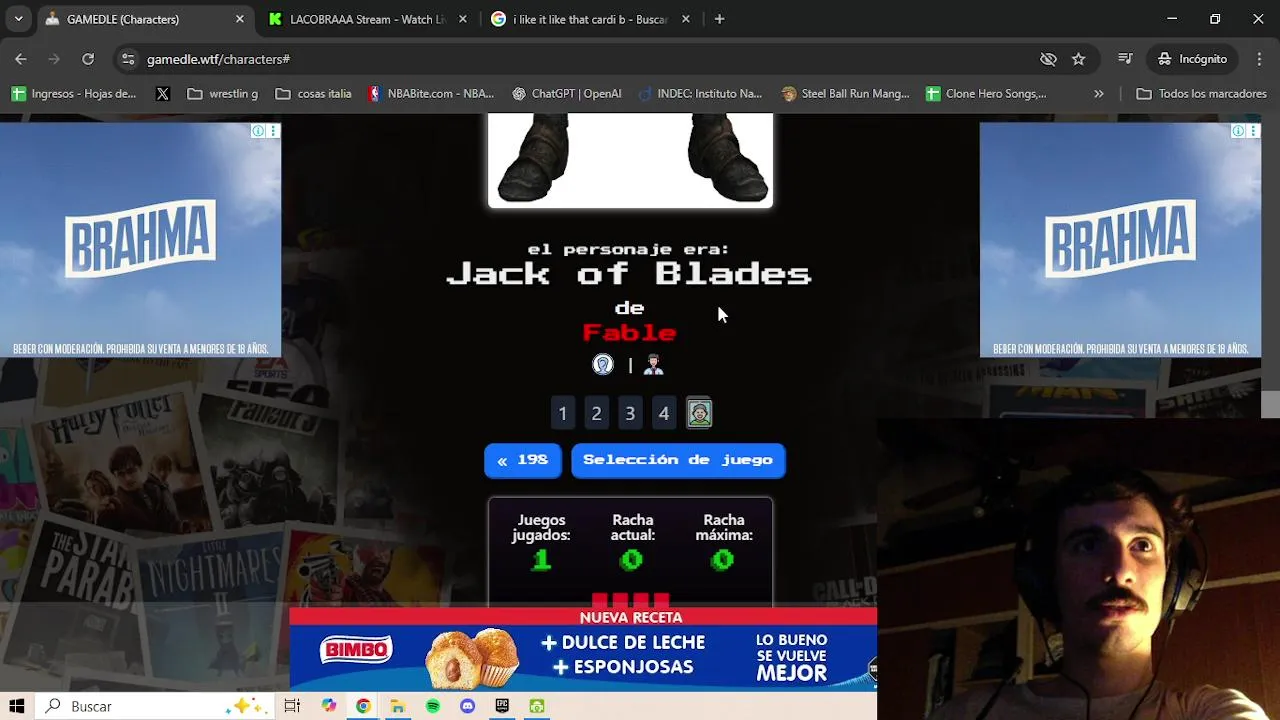Click the Juegos jugados value 1
The height and width of the screenshot is (720, 1280).
tap(541, 560)
